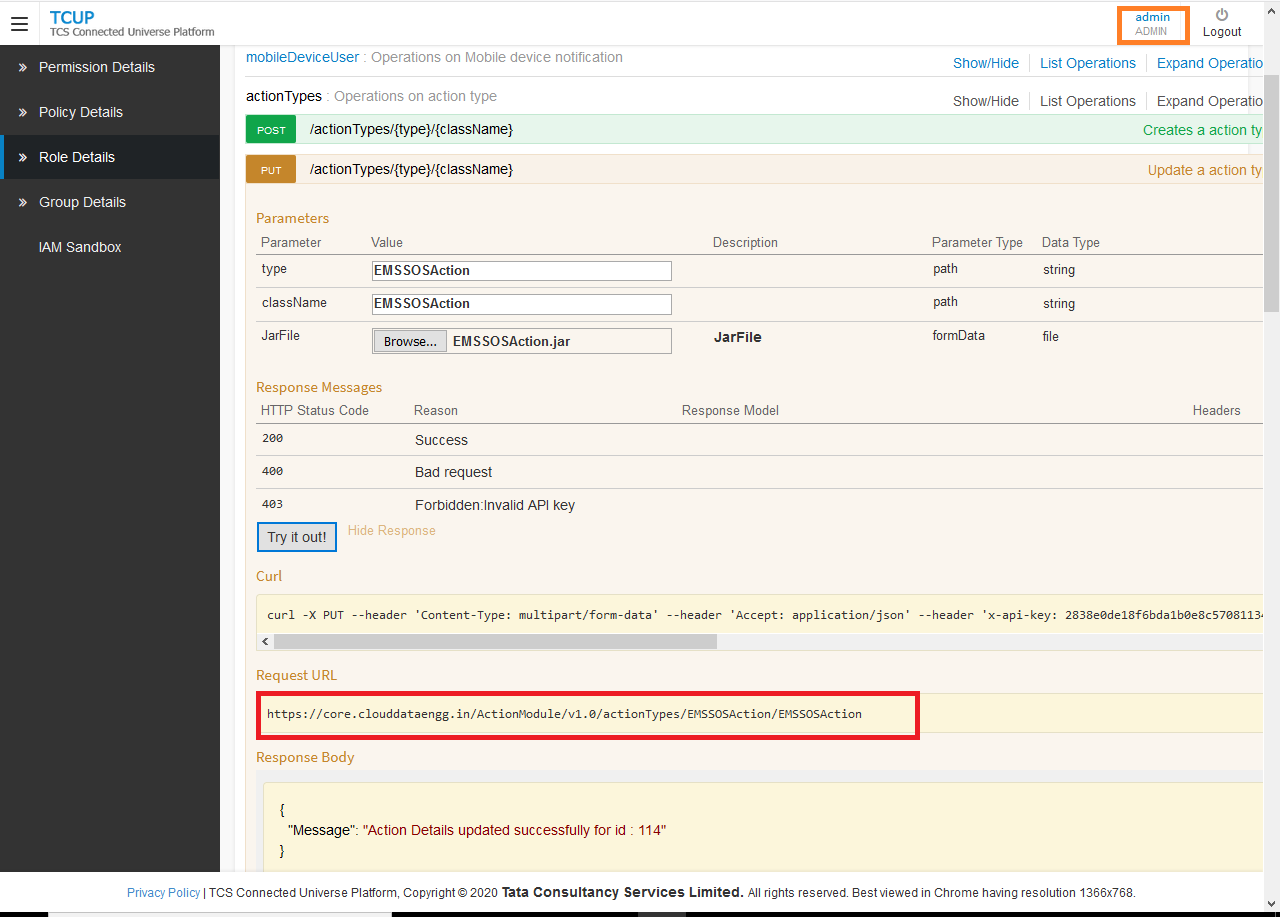This screenshot has height=917, width=1280.
Task: Click the Curl horizontal scrollbar thumb
Action: pos(495,641)
